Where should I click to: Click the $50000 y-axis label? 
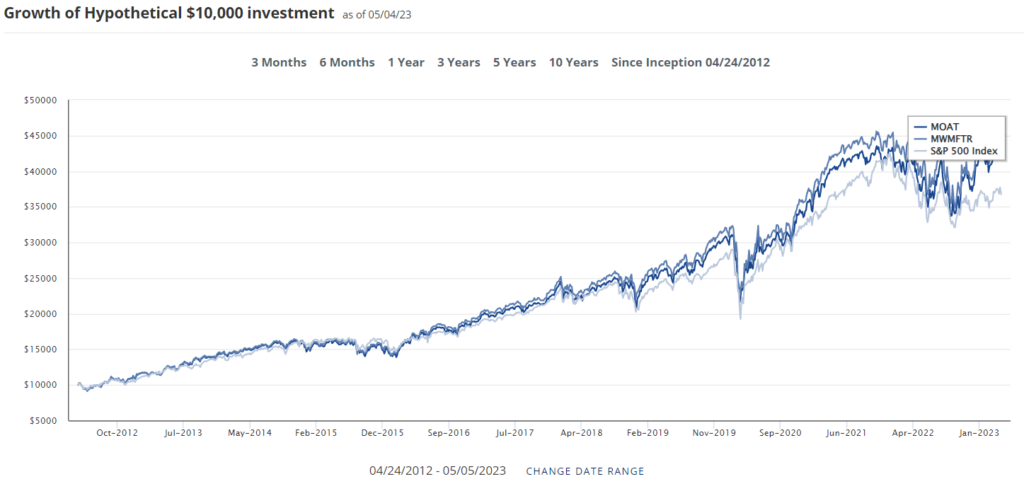(x=44, y=101)
